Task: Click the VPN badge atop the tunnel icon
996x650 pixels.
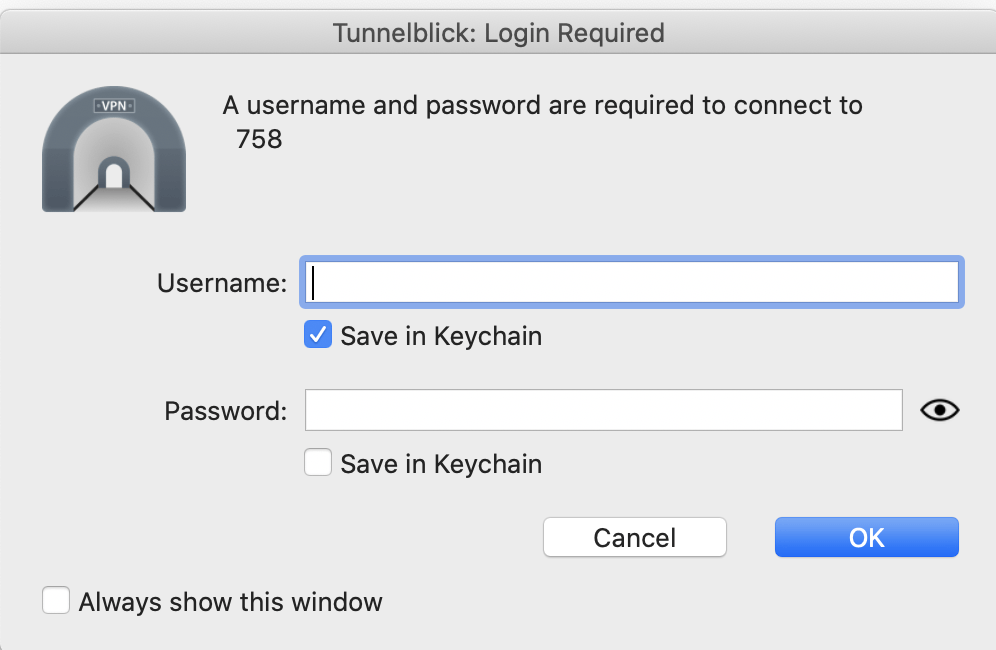Action: 113,105
